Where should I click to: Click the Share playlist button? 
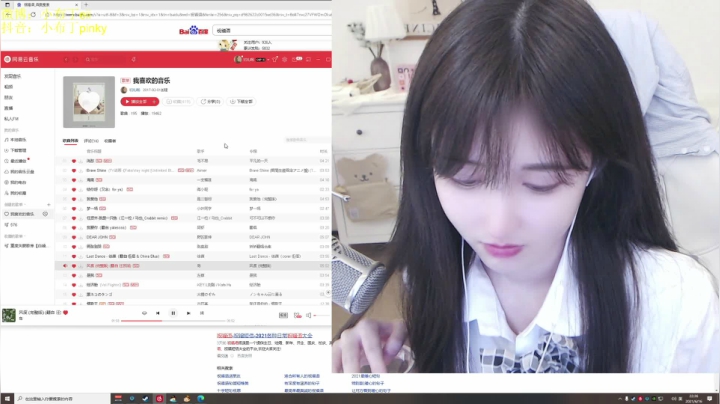[210, 101]
